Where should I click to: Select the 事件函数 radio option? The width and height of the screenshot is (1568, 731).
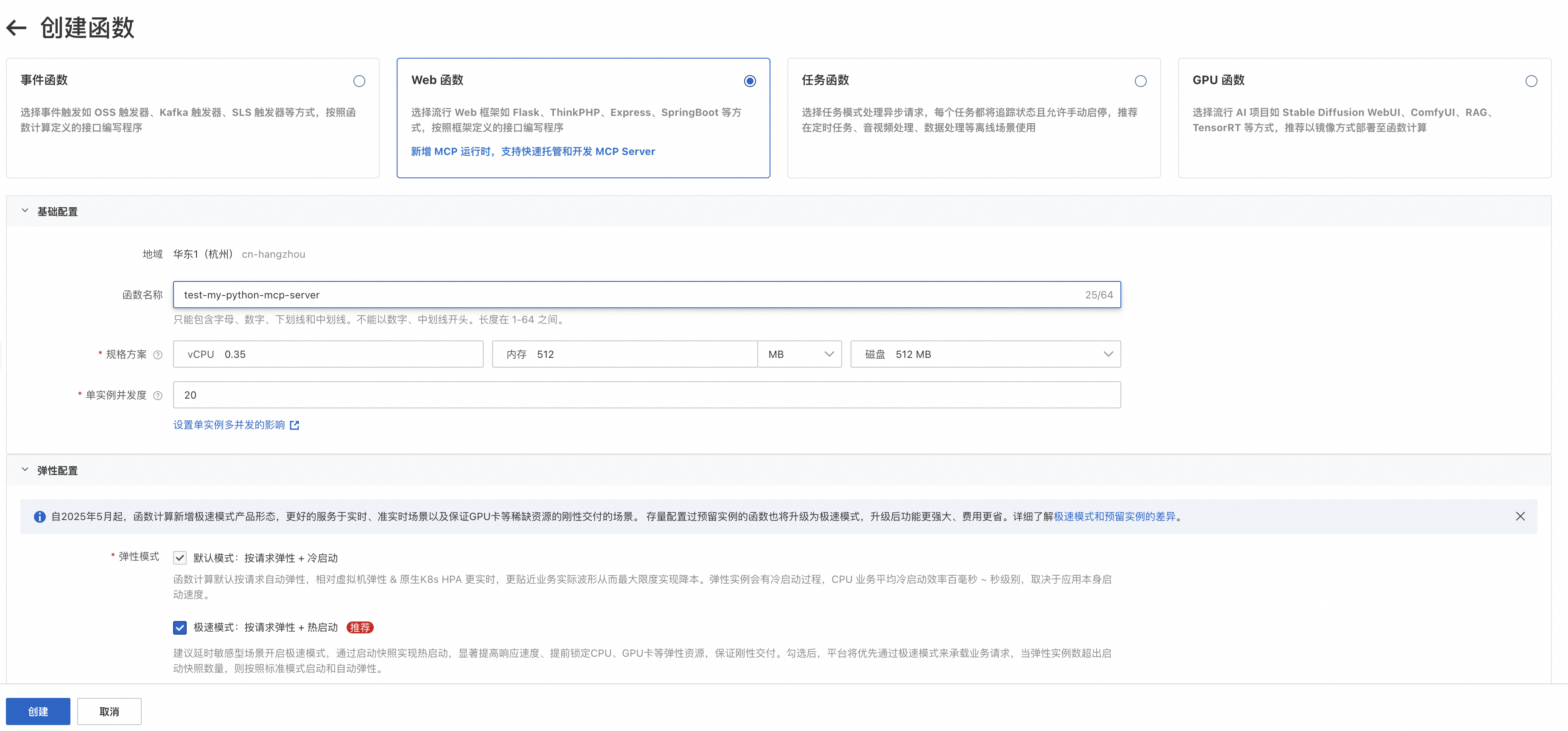359,81
